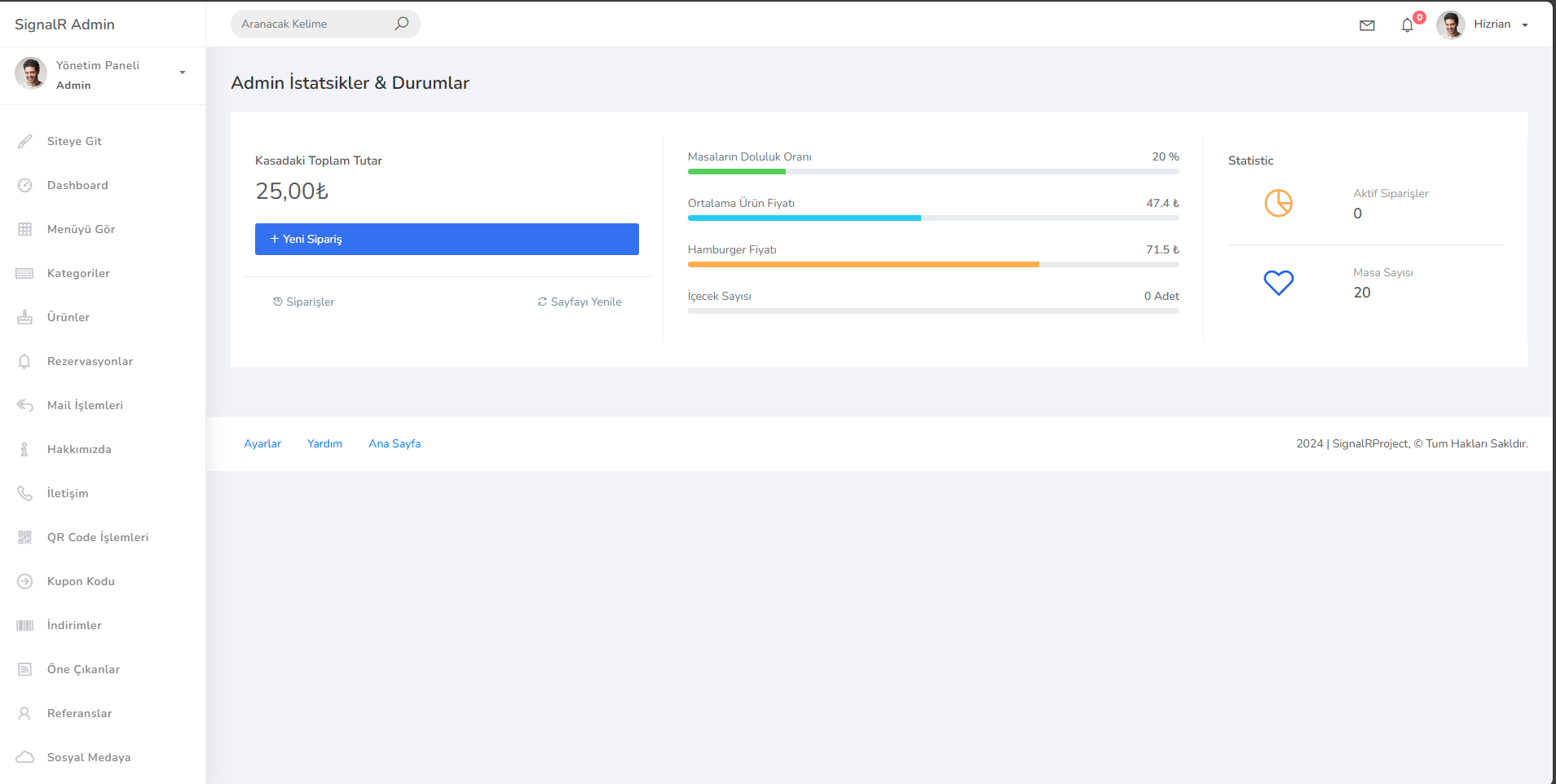Click the Sosyal Medaya cloud icon
1556x784 pixels.
tap(25, 757)
